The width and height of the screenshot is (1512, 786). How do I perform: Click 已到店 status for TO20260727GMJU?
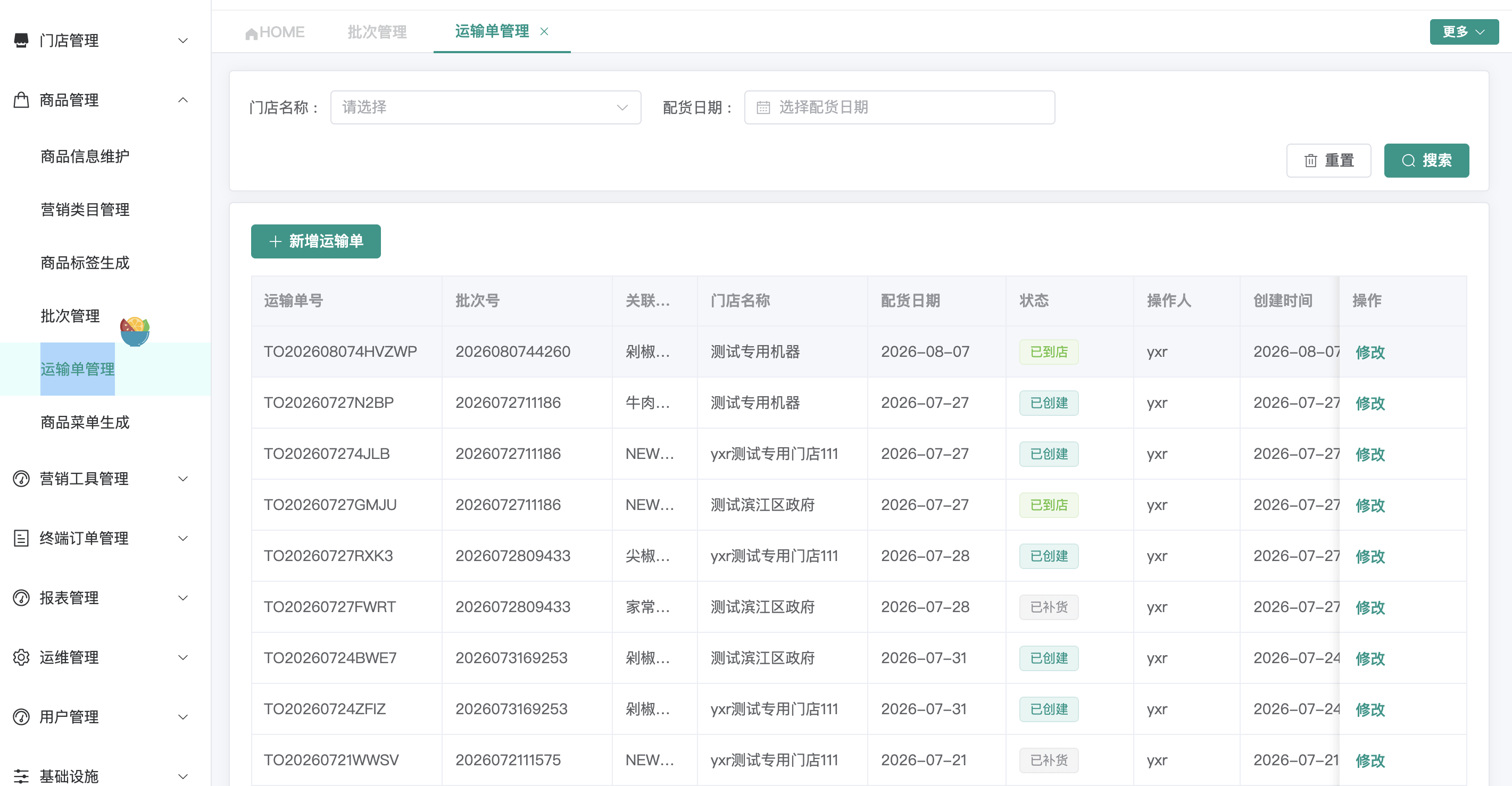pyautogui.click(x=1048, y=505)
